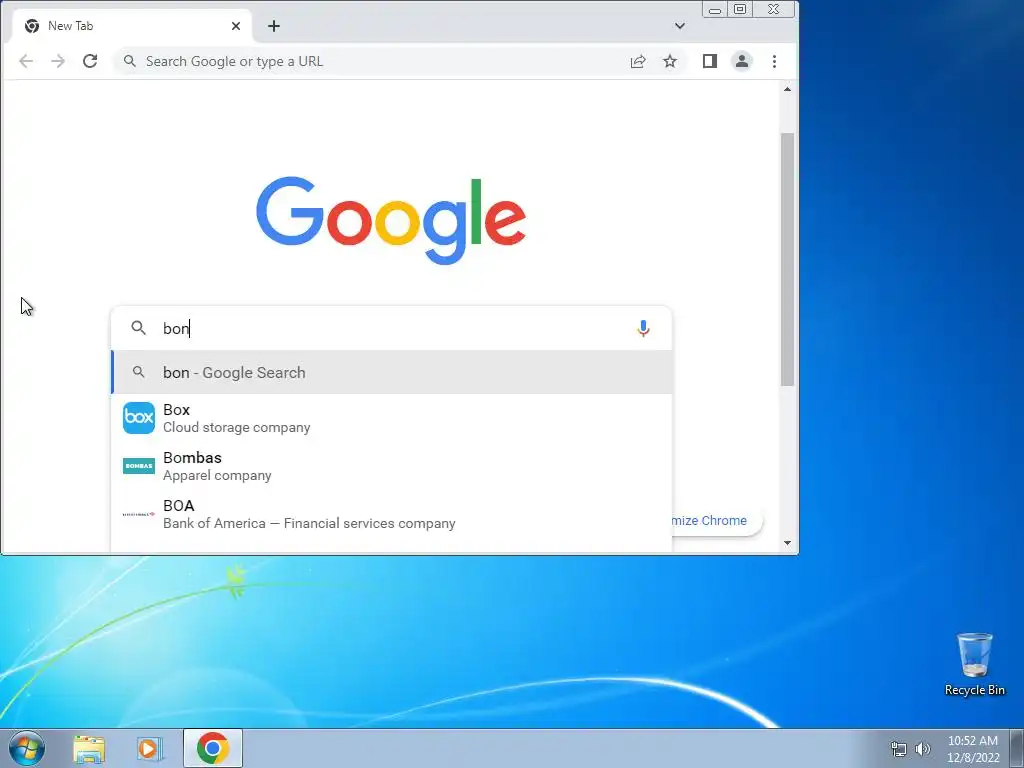
Task: Click the Bank of America logo thumbnail
Action: pos(139,514)
